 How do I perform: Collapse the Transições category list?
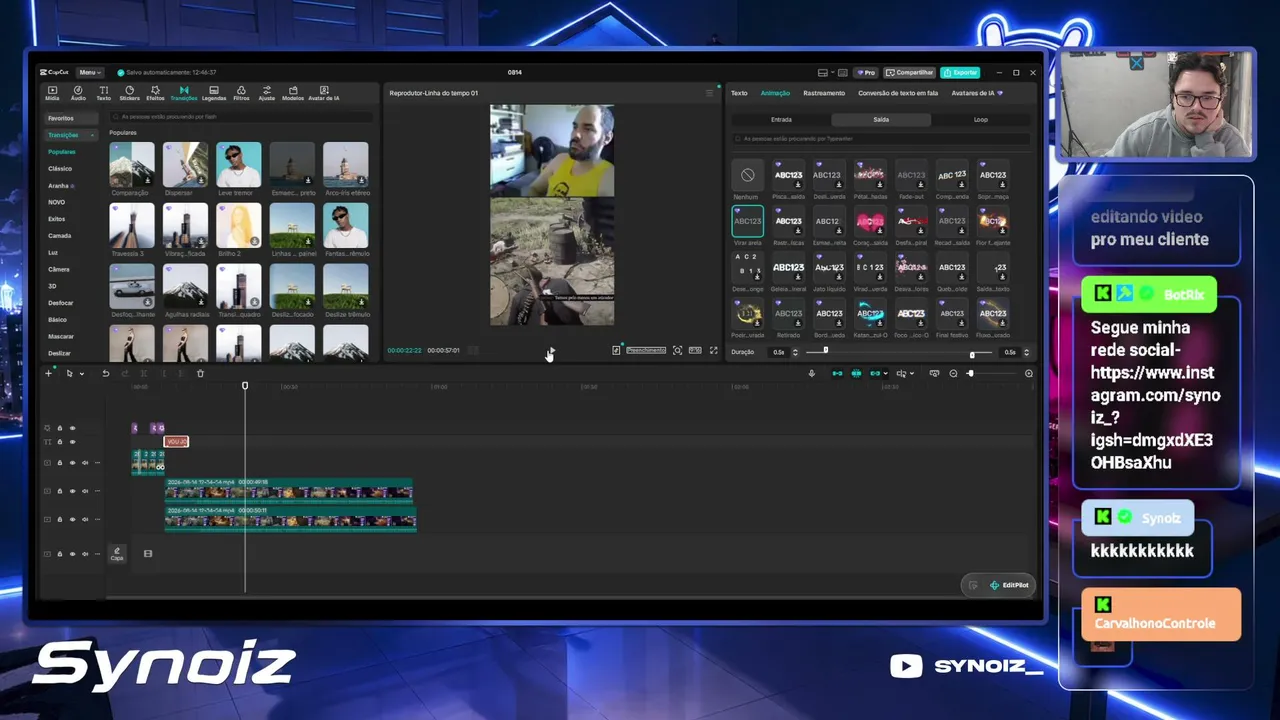click(93, 135)
